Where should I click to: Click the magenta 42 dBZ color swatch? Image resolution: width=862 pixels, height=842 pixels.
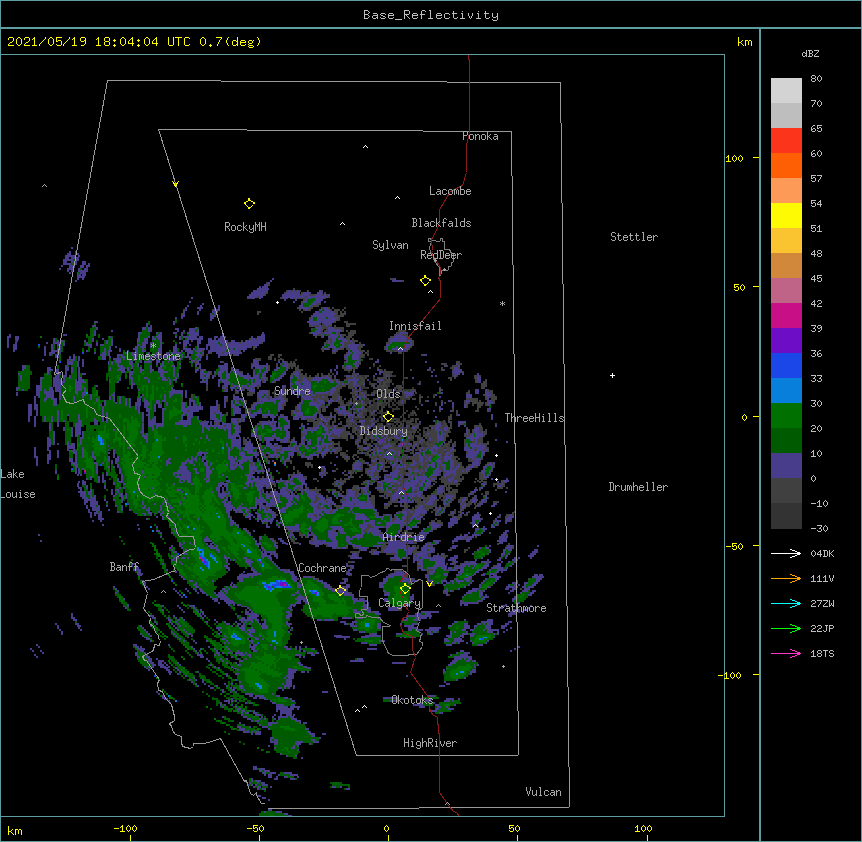(x=786, y=315)
